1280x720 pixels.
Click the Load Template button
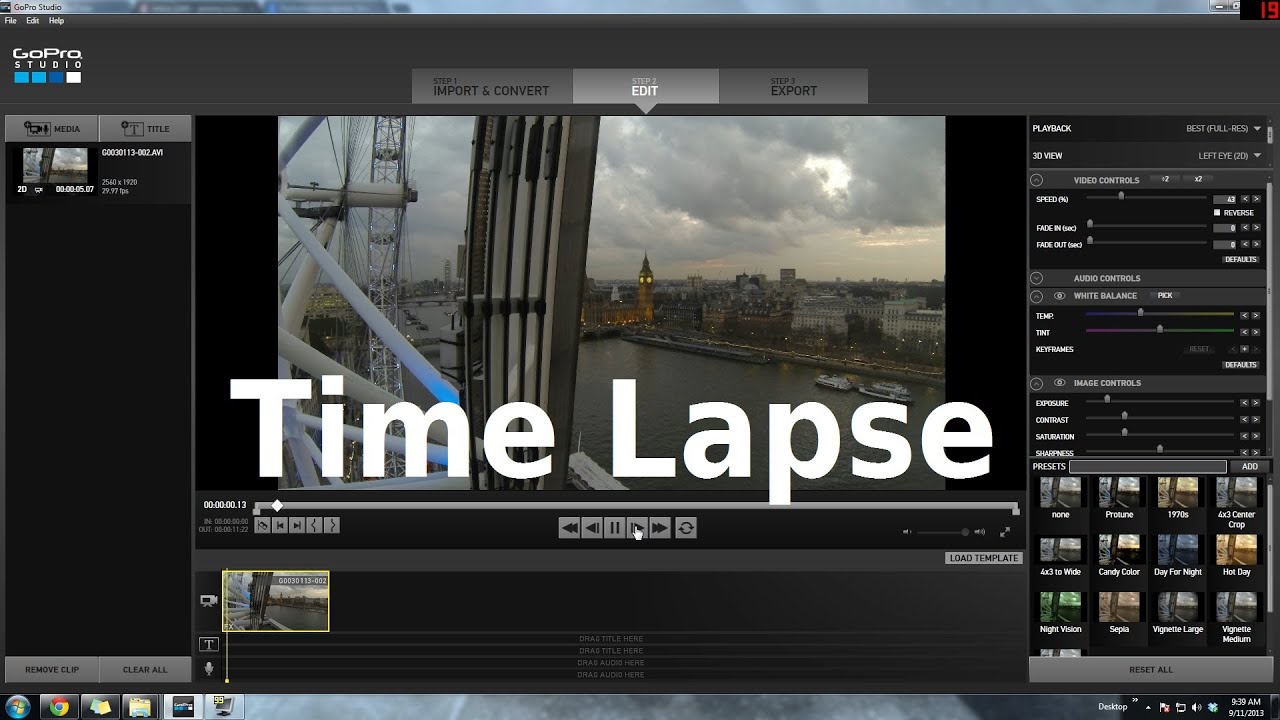pos(984,558)
